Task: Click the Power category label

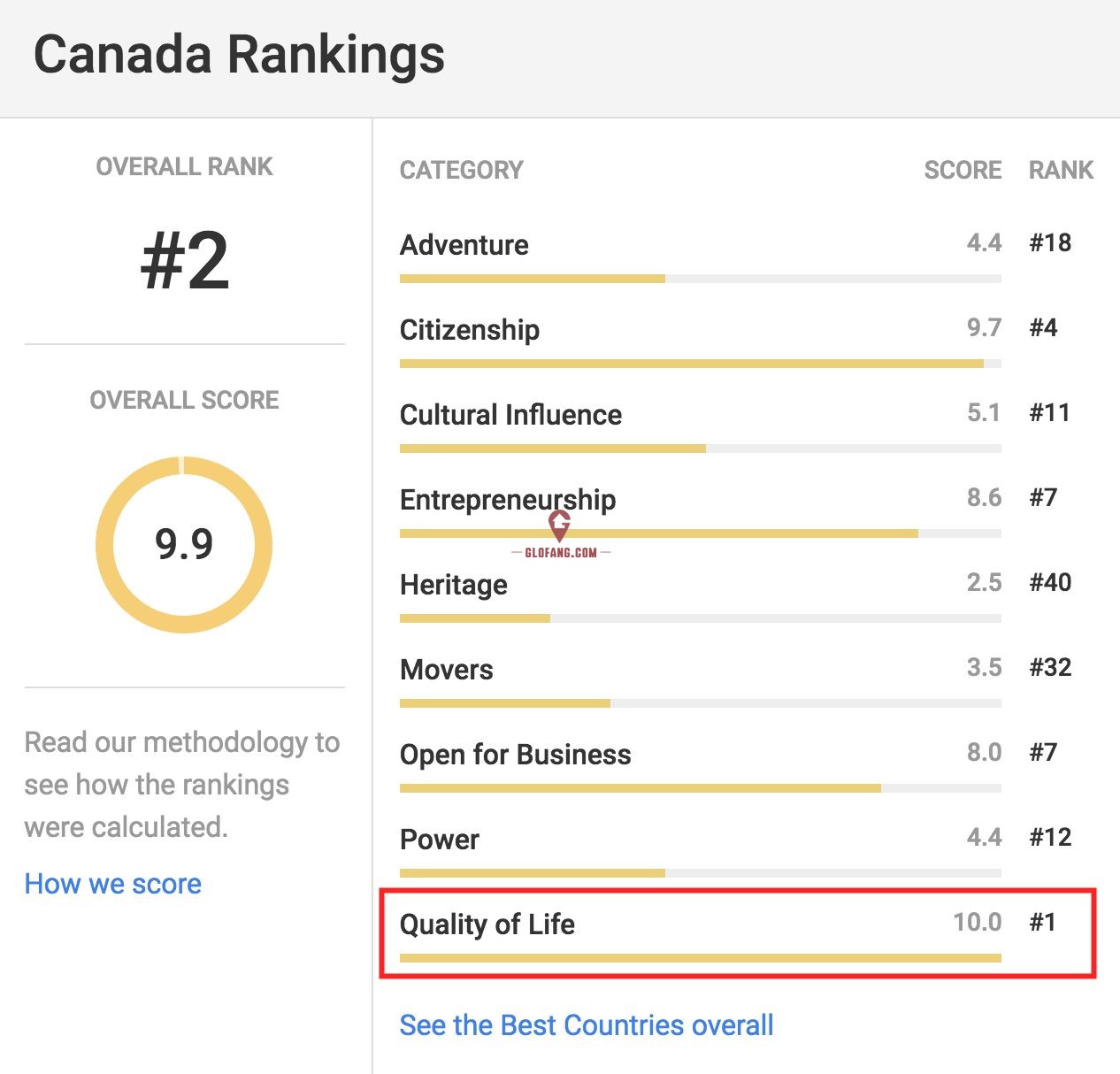Action: coord(440,840)
